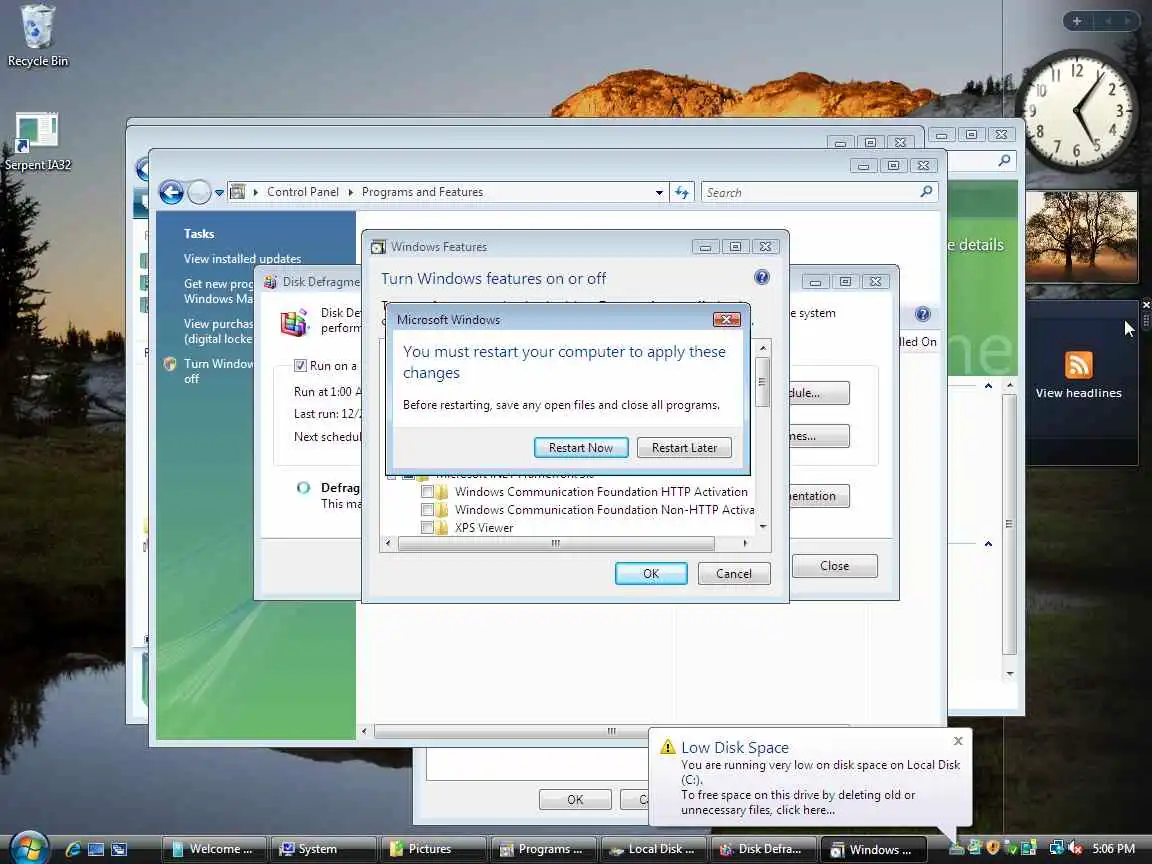
Task: Click the features list scroll-up arrow
Action: [x=763, y=348]
